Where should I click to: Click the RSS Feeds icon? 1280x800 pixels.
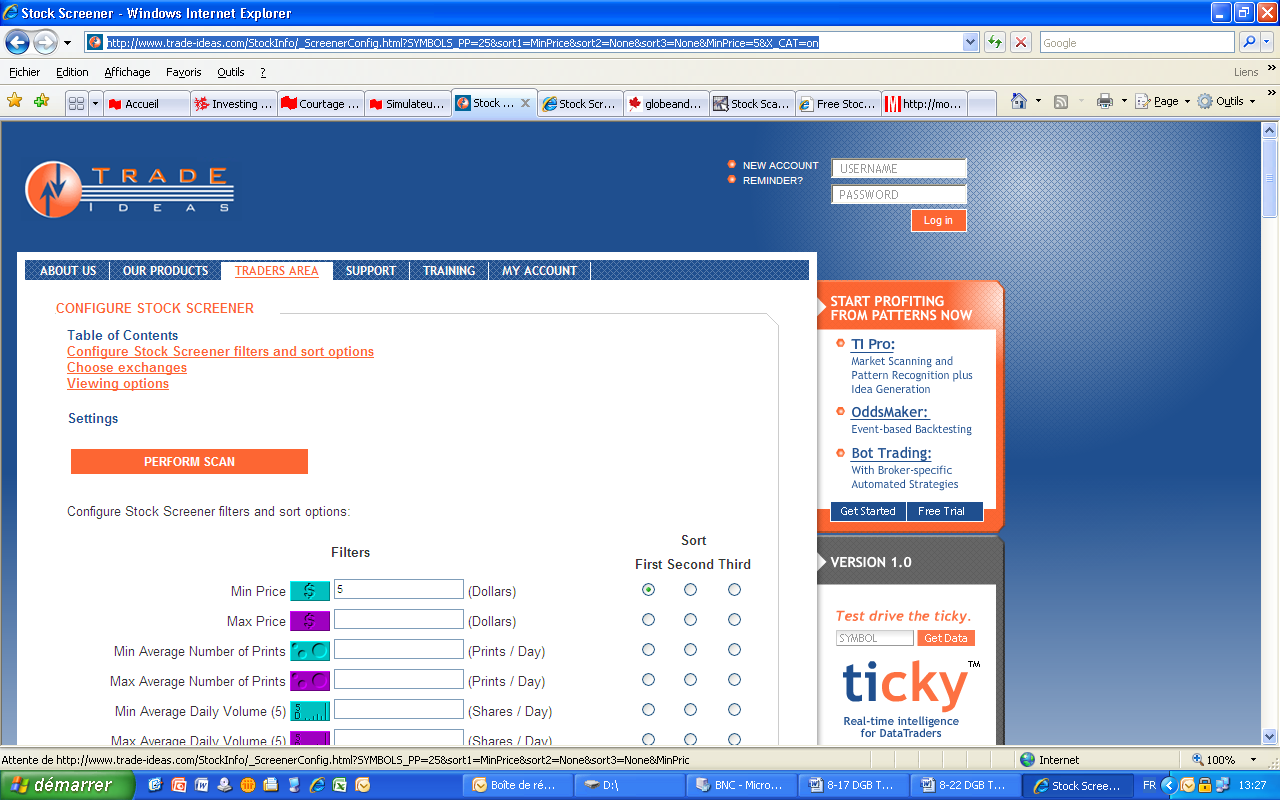click(1061, 101)
